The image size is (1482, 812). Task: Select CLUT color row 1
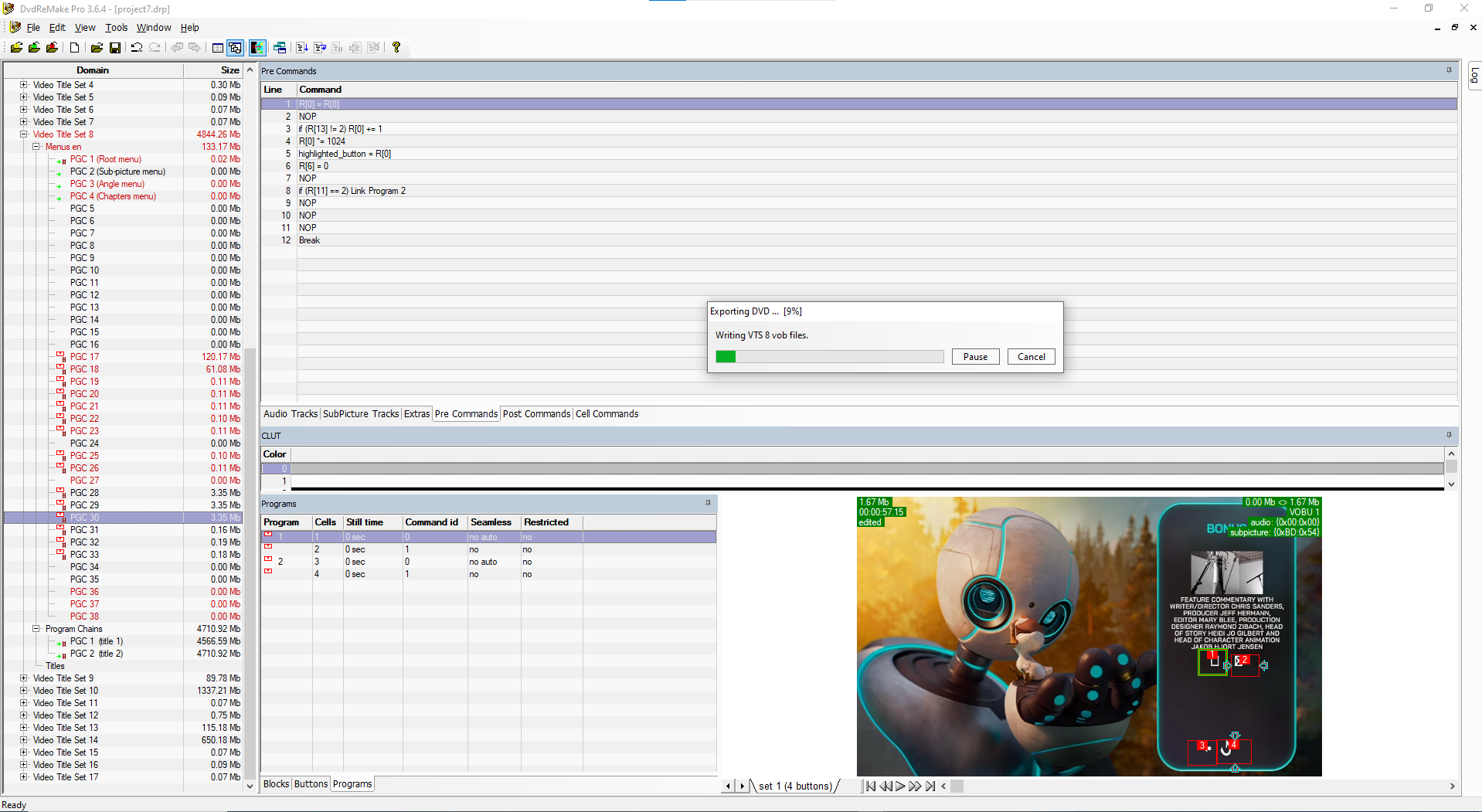852,481
